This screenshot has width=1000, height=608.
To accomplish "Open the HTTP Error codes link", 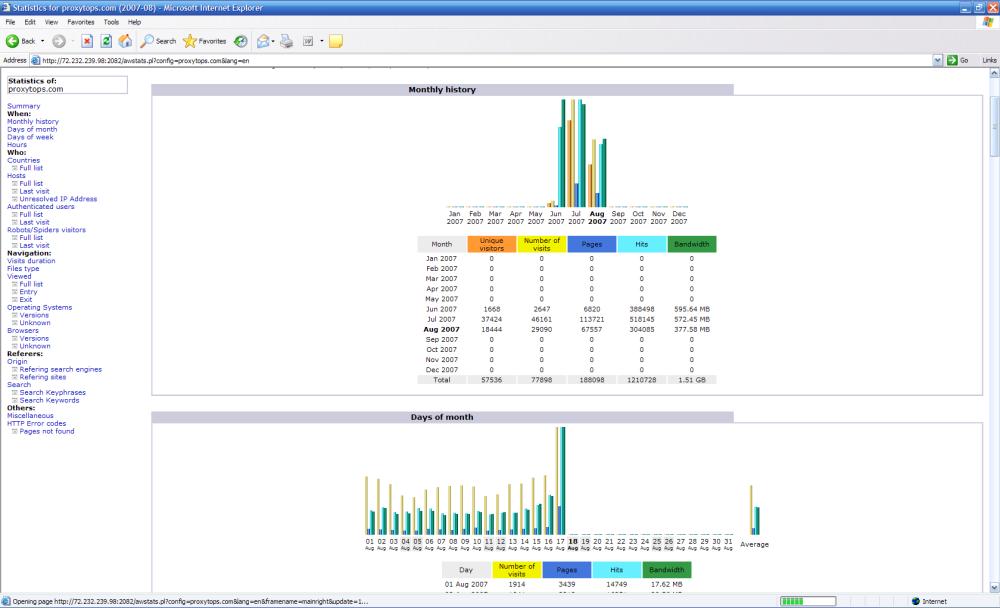I will click(x=36, y=423).
